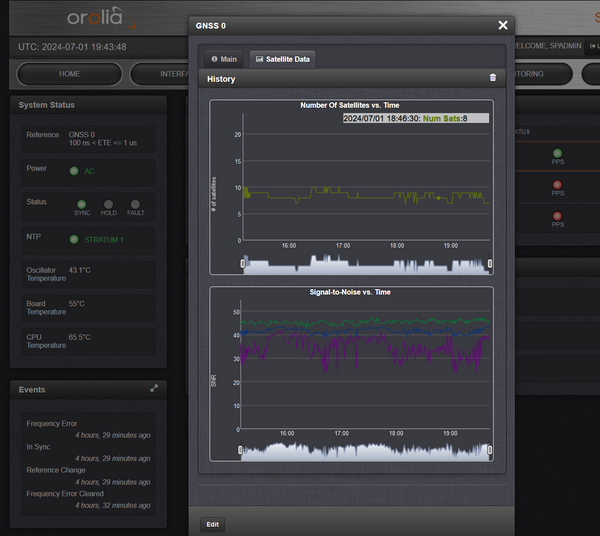Select the Satellite Data tab
Image resolution: width=600 pixels, height=536 pixels.
(283, 59)
